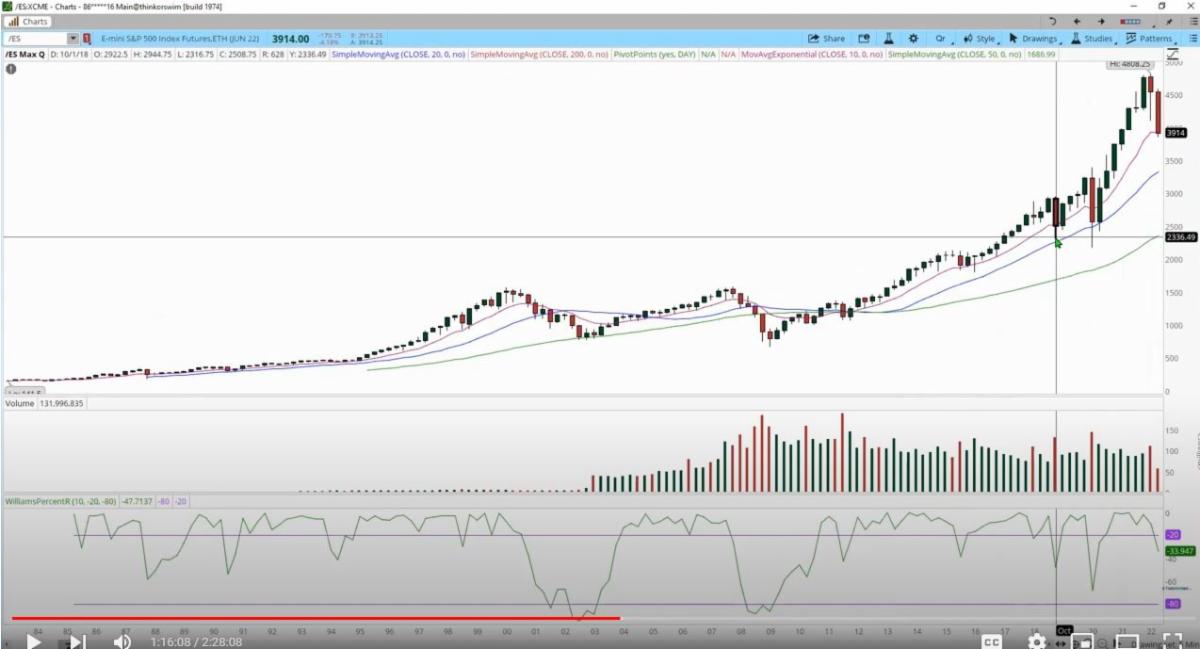Mute the video volume speaker icon

[x=122, y=641]
